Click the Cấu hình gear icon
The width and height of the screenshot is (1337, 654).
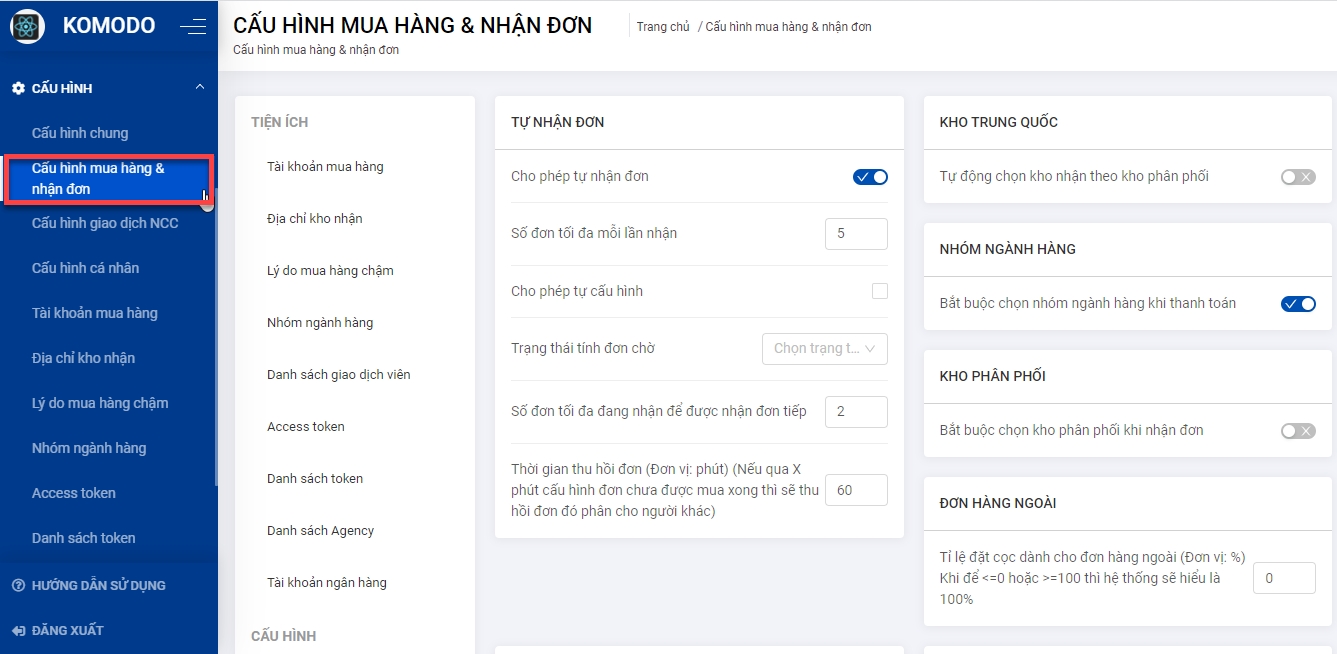18,88
